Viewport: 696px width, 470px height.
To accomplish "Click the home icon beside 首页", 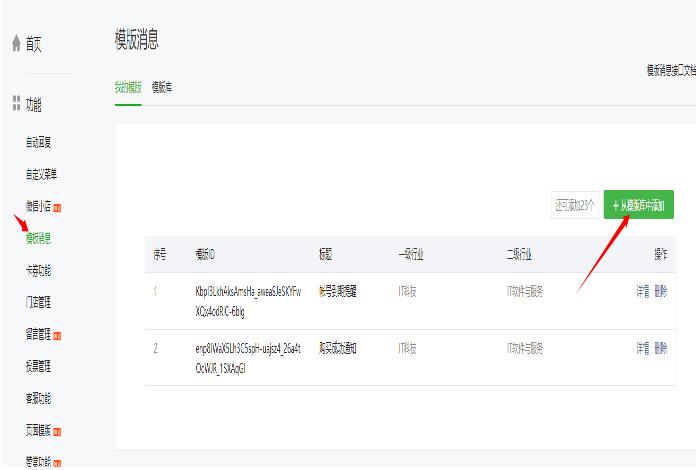I will (x=16, y=43).
